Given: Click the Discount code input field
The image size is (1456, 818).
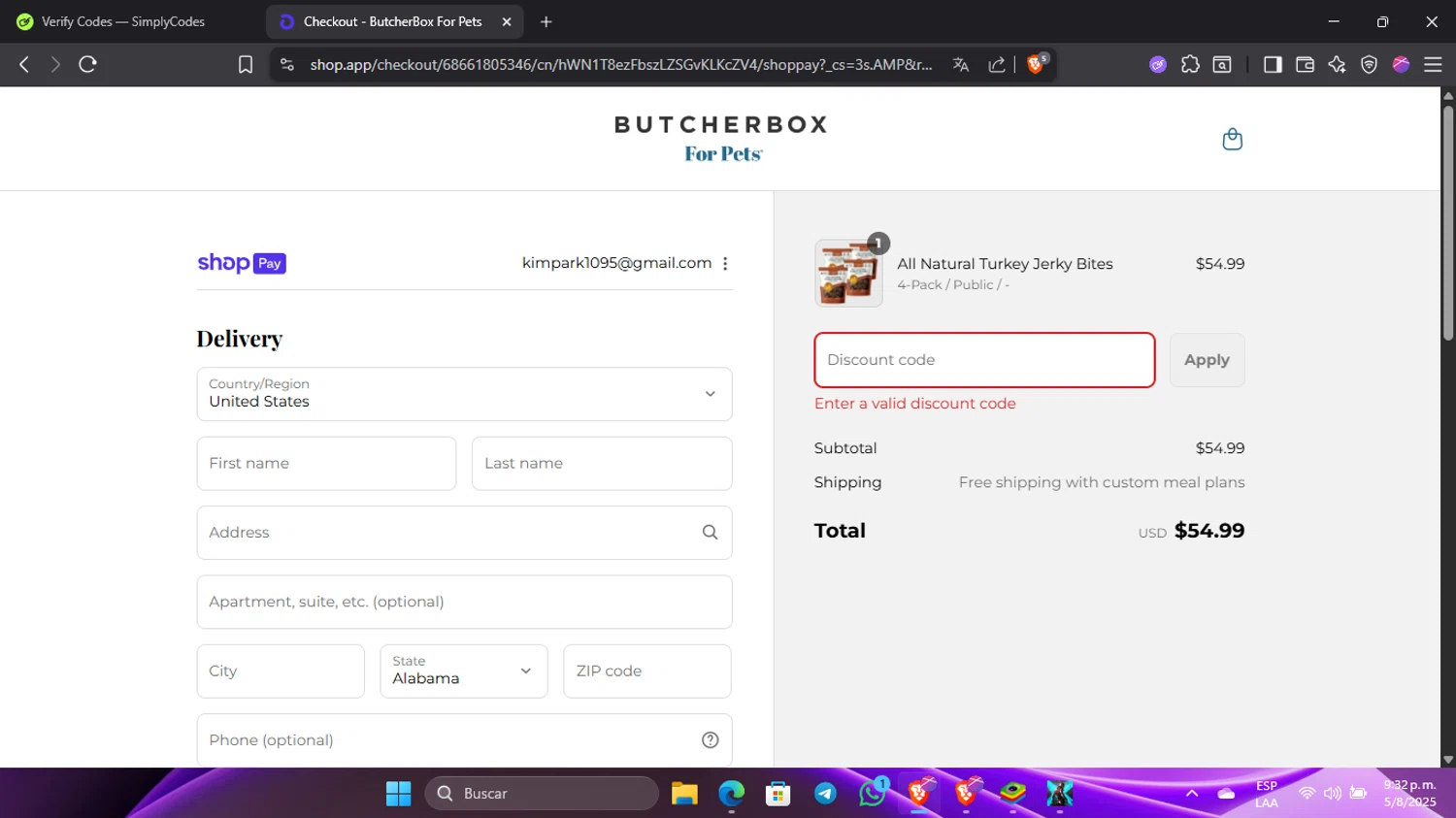Looking at the screenshot, I should (x=984, y=360).
